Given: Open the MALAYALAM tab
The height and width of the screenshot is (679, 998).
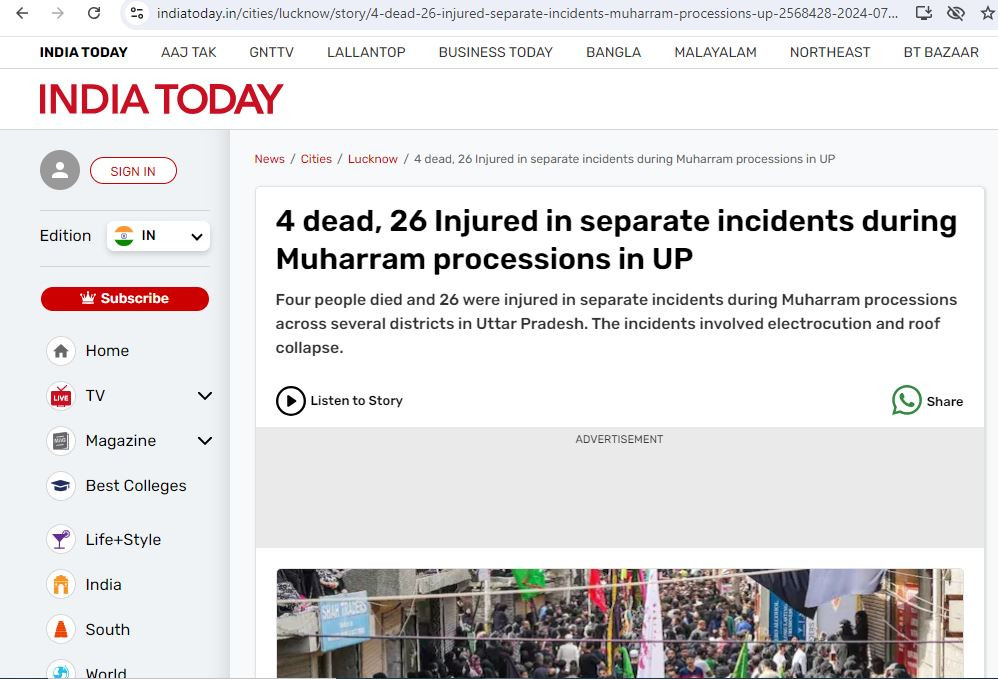Looking at the screenshot, I should (x=715, y=52).
